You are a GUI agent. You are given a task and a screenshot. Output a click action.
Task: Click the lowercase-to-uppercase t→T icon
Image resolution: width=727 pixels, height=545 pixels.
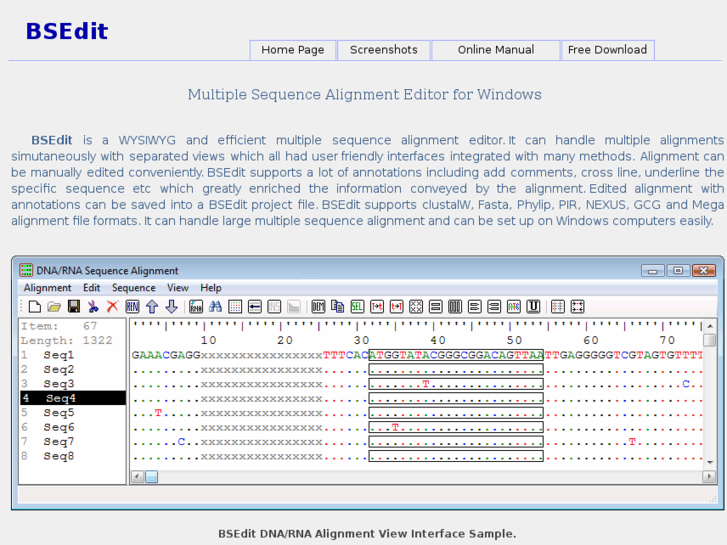396,307
